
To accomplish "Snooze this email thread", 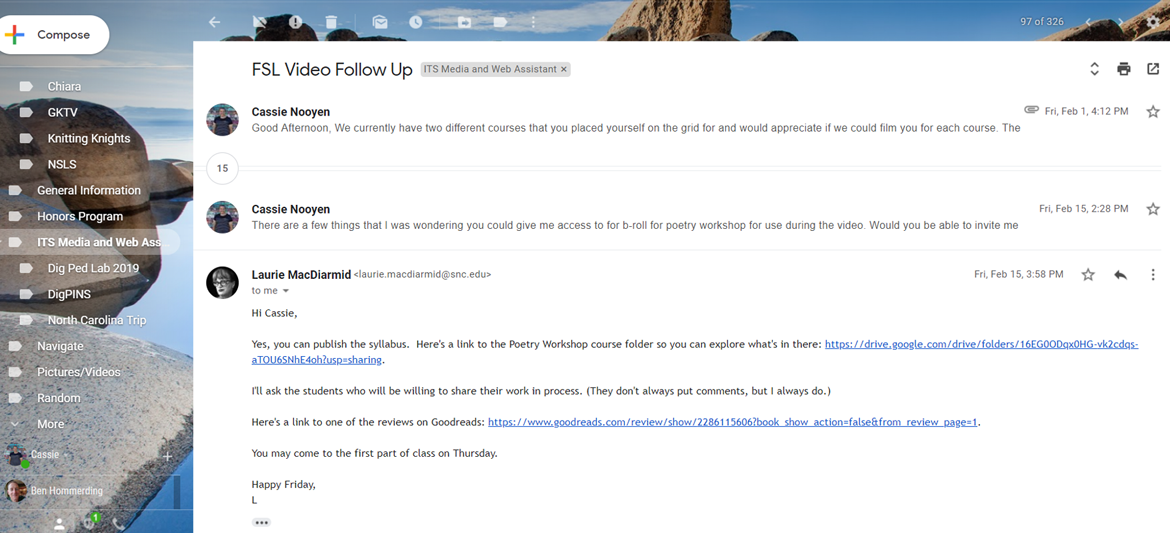I will click(415, 22).
